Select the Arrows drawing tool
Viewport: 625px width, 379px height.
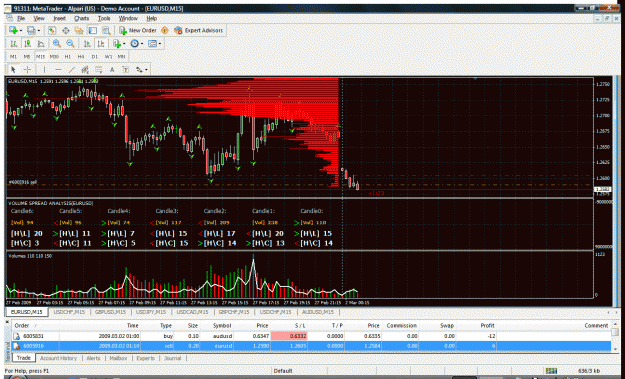pos(139,70)
